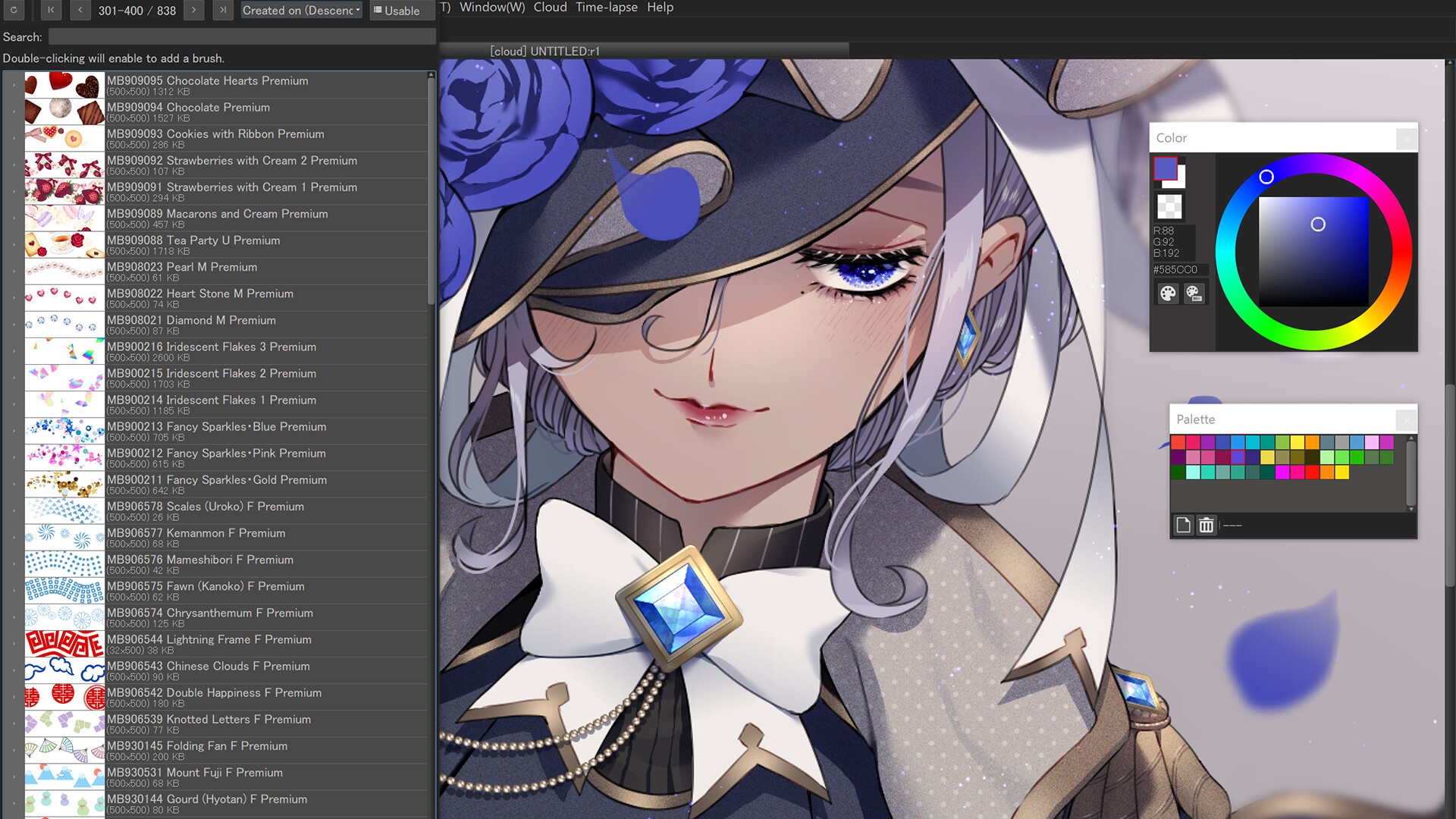
Task: Jump to first page of brushes
Action: pos(51,11)
